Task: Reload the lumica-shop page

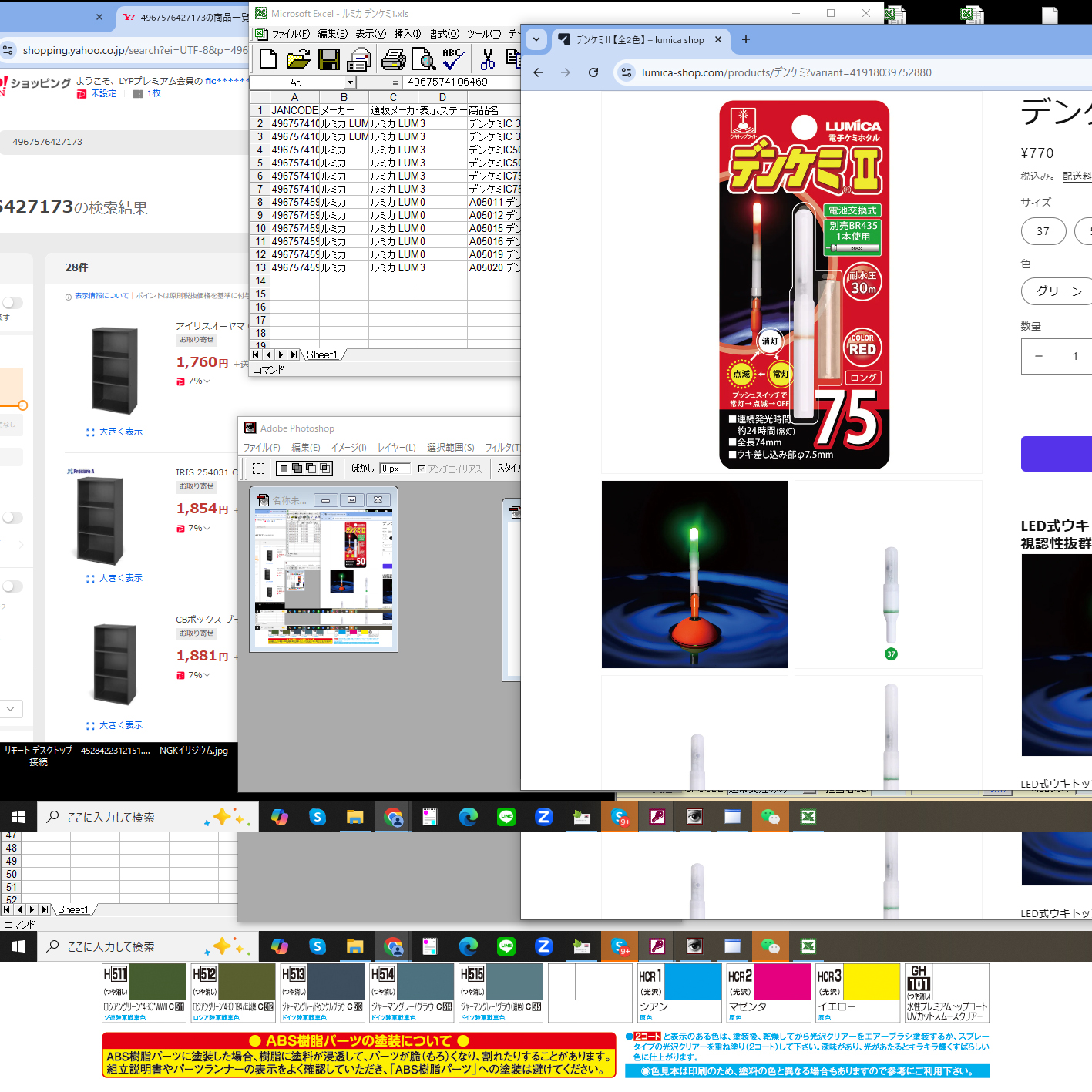Action: 593,72
